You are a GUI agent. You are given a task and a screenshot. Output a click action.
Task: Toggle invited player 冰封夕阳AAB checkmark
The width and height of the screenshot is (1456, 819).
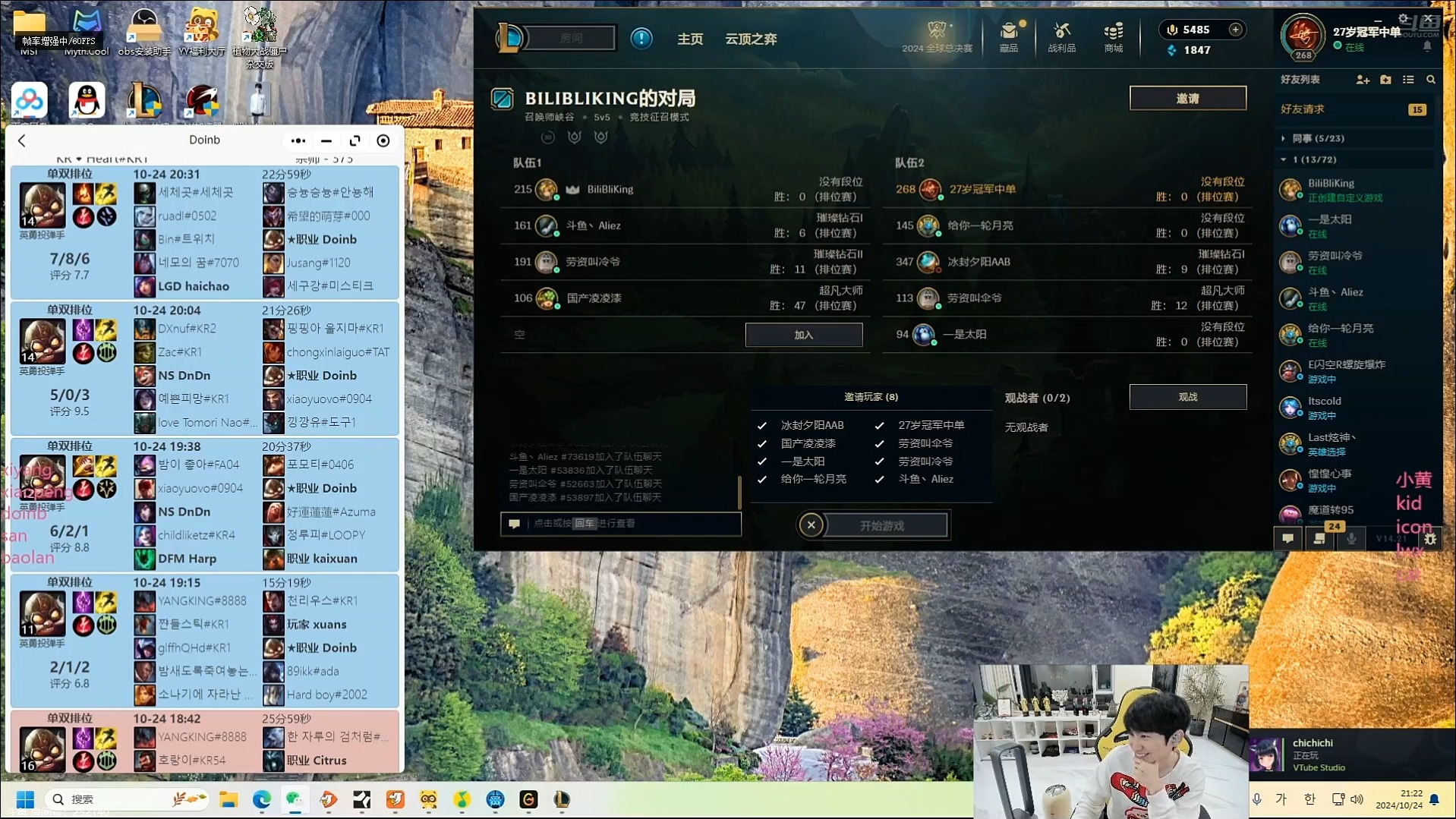762,426
